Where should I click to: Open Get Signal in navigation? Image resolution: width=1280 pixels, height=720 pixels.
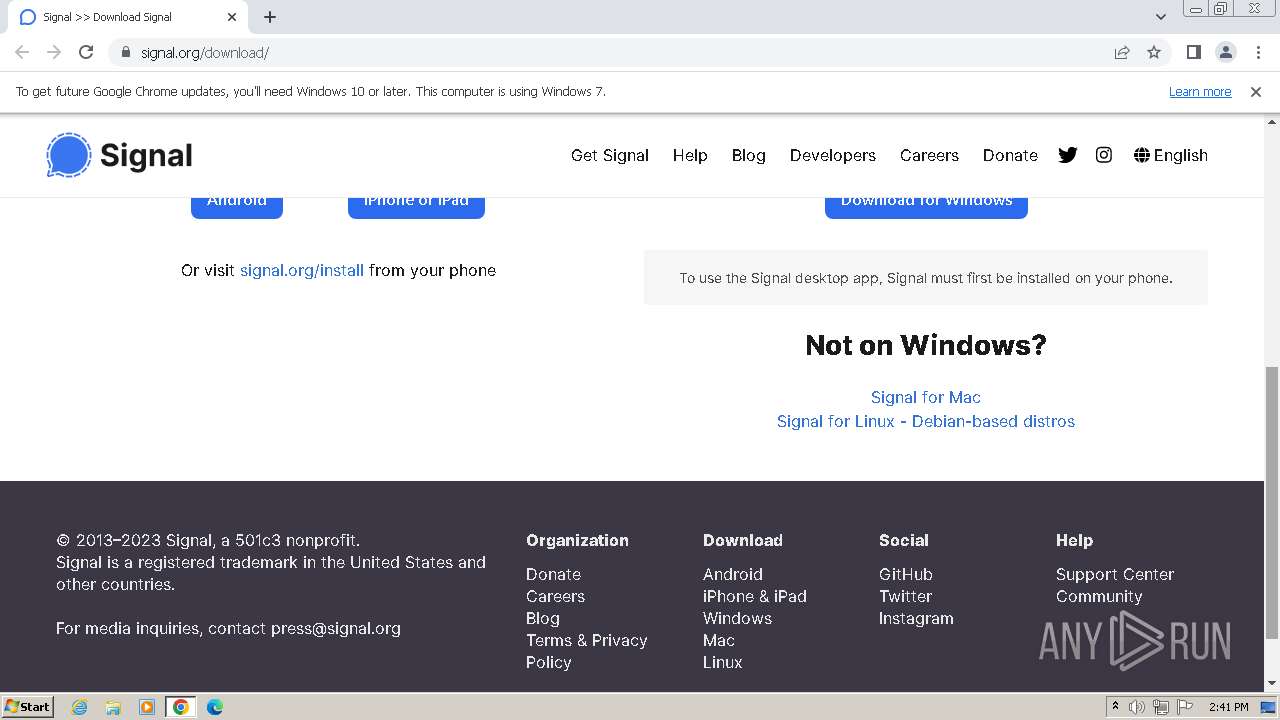(x=610, y=155)
